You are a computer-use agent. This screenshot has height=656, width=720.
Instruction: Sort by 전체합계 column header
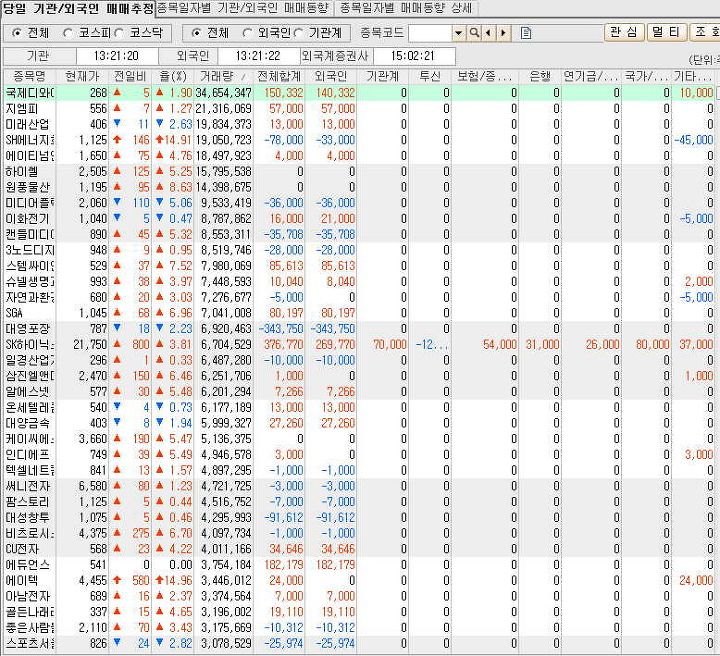coord(279,76)
